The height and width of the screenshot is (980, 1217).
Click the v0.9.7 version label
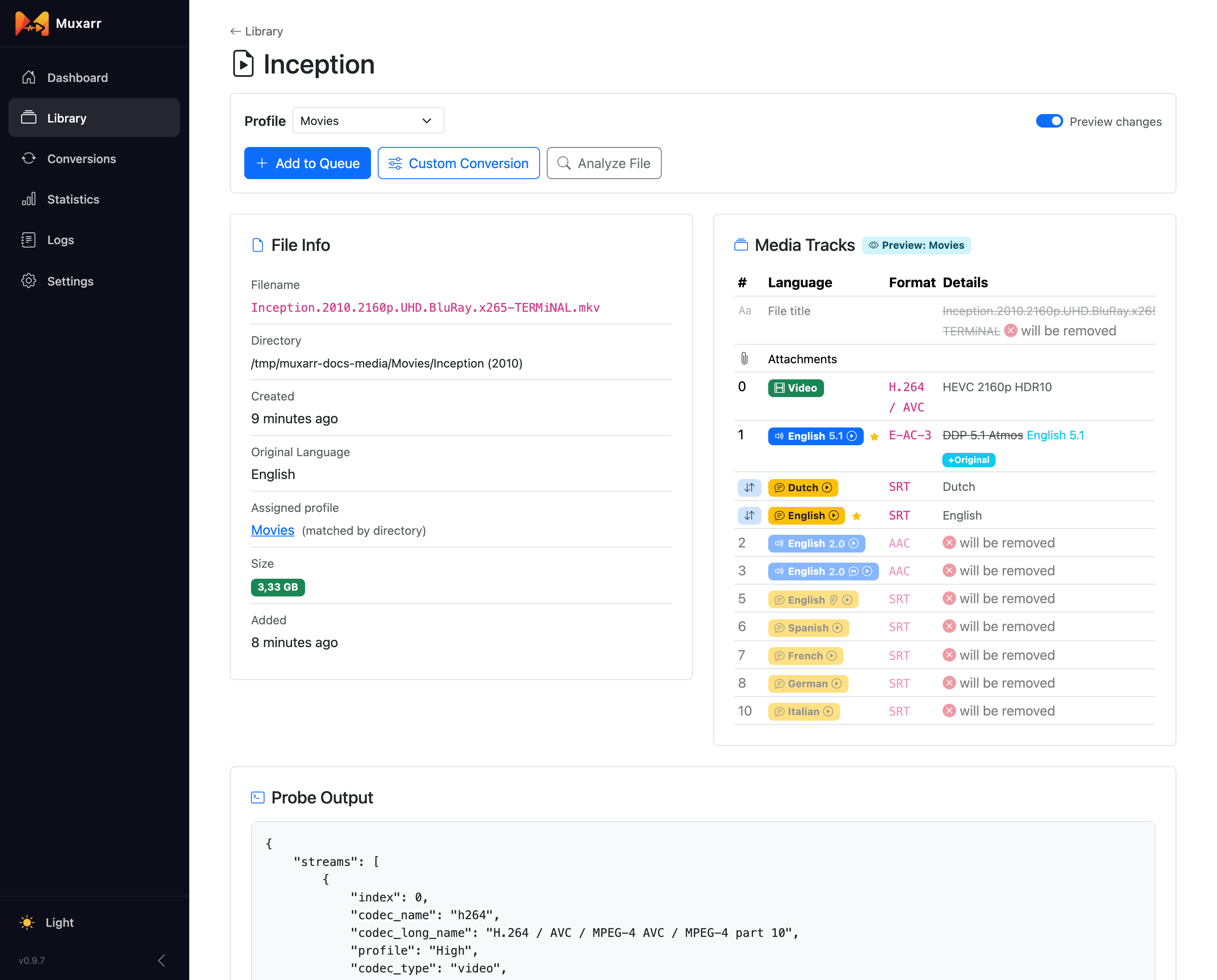pos(32,960)
